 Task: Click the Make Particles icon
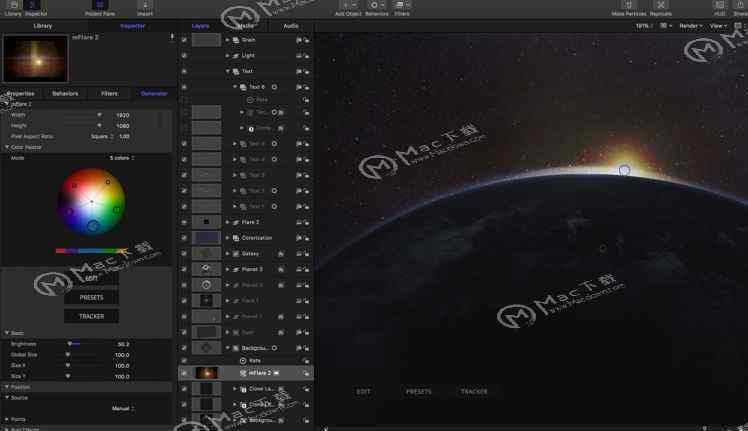(x=628, y=5)
